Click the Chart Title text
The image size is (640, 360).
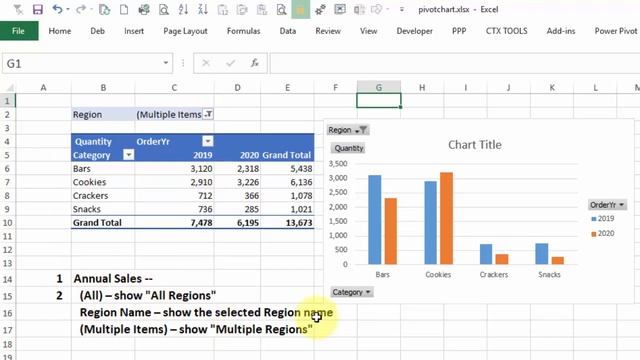475,145
